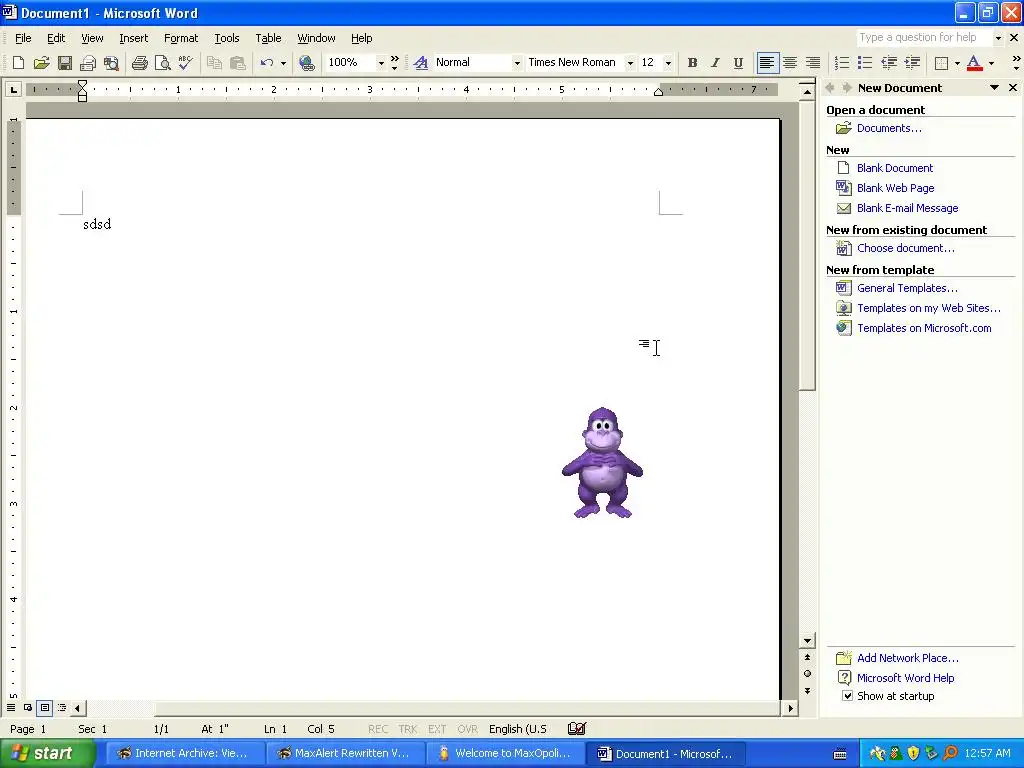Run Spelling and Grammar check icon

point(185,63)
